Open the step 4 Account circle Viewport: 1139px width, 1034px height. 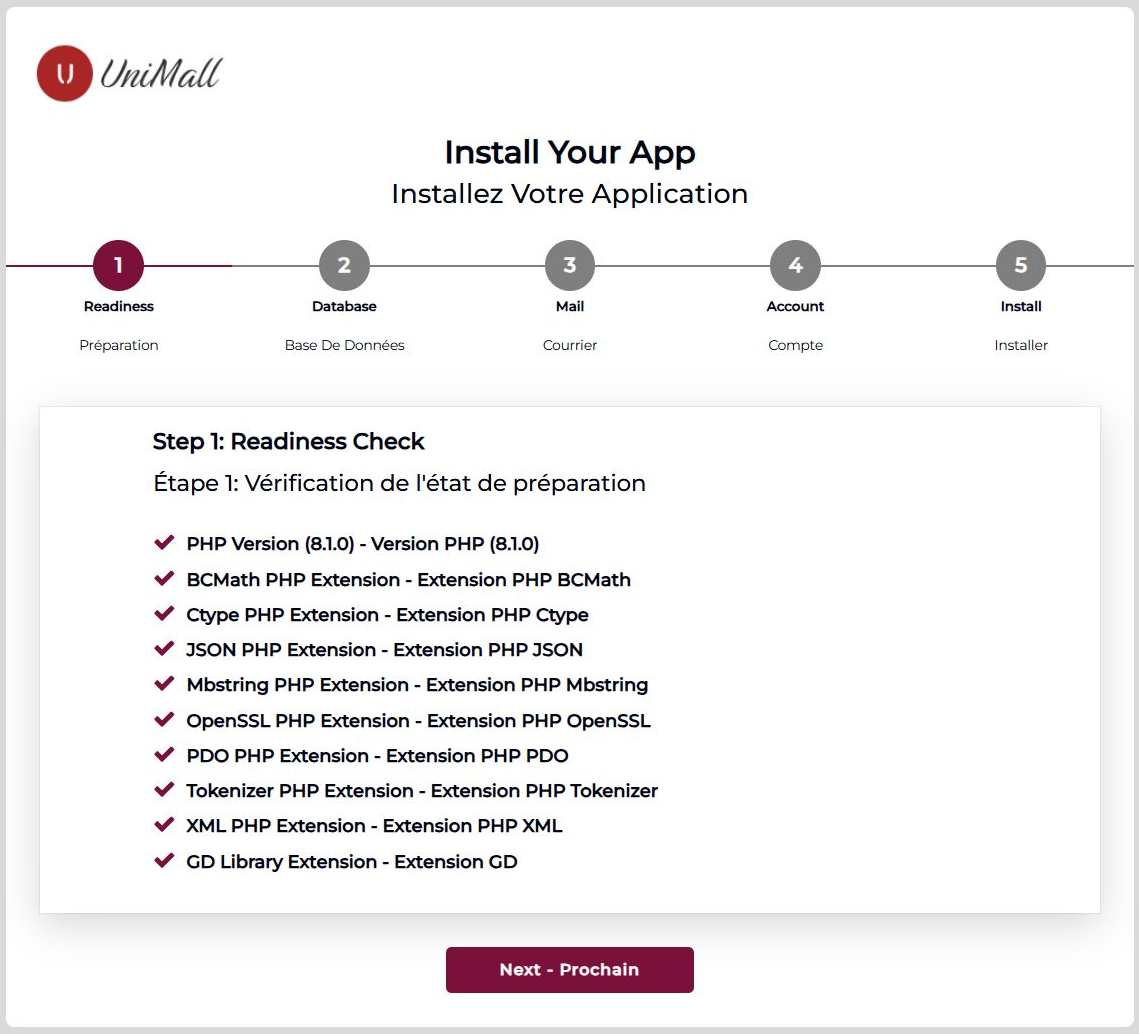click(795, 266)
